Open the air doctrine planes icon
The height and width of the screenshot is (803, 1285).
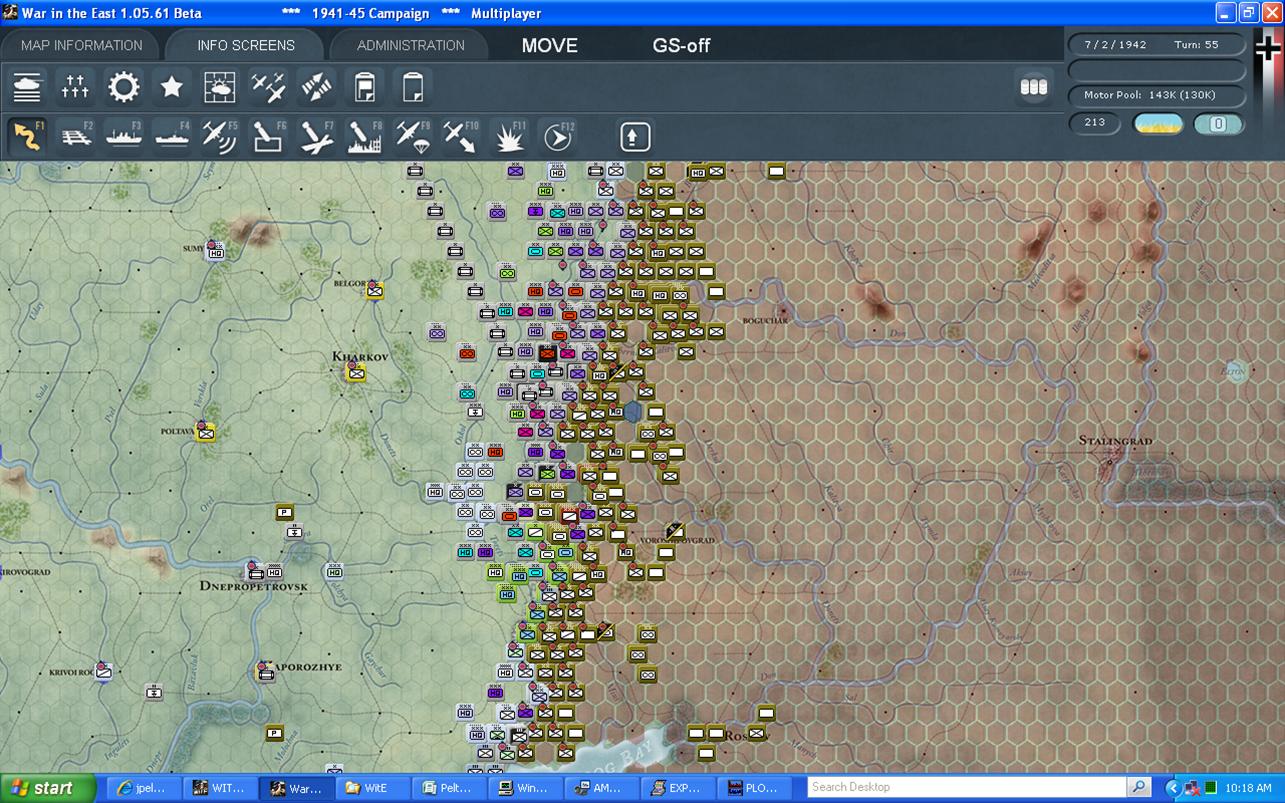268,88
